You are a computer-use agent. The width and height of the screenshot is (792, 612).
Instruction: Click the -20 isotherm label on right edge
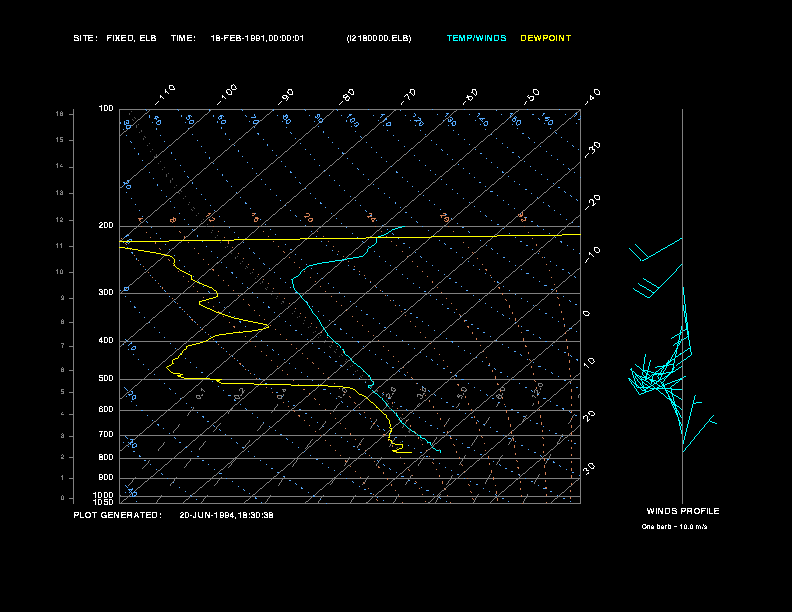pos(592,202)
